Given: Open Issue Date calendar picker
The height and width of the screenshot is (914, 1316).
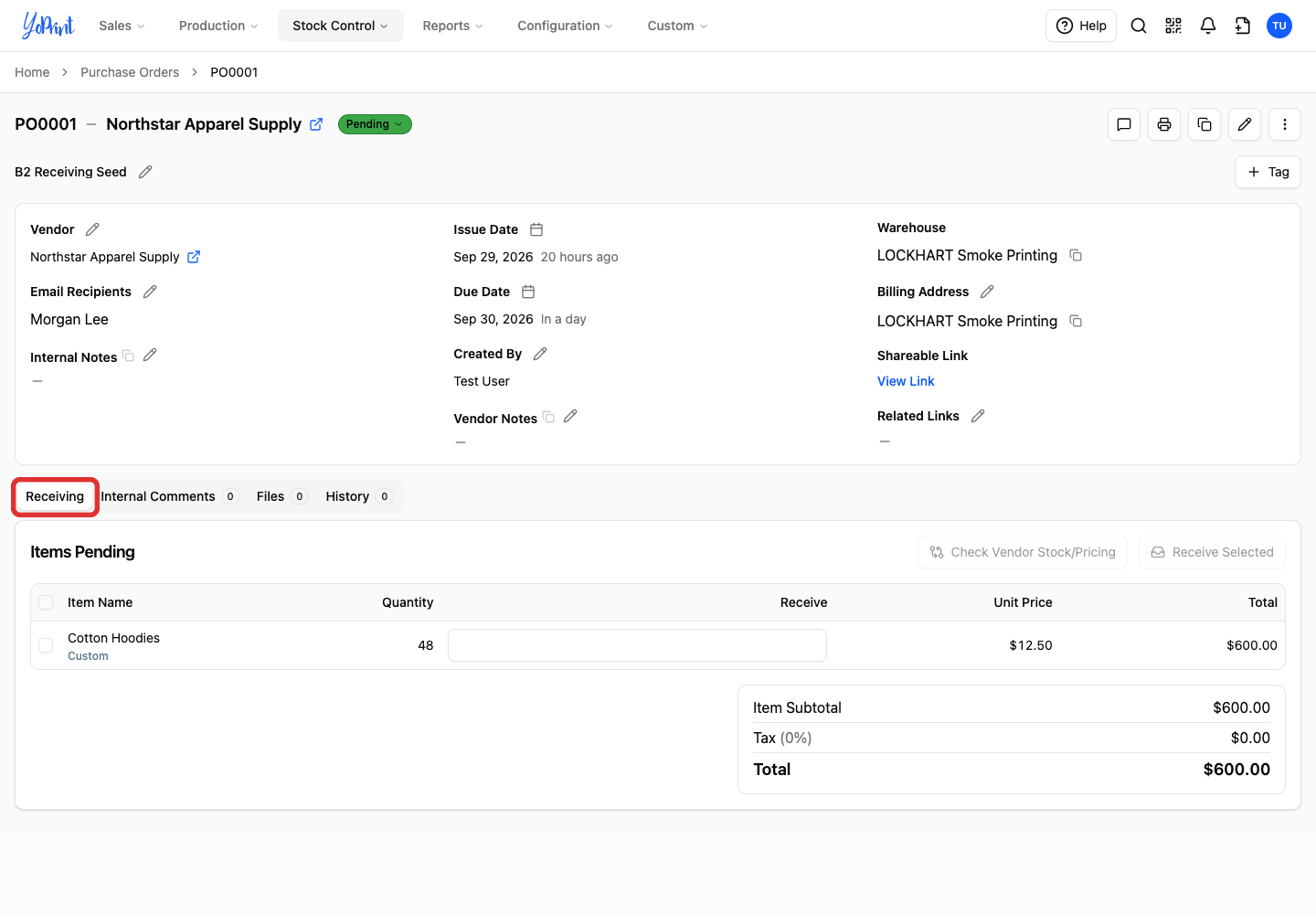Looking at the screenshot, I should pos(536,229).
